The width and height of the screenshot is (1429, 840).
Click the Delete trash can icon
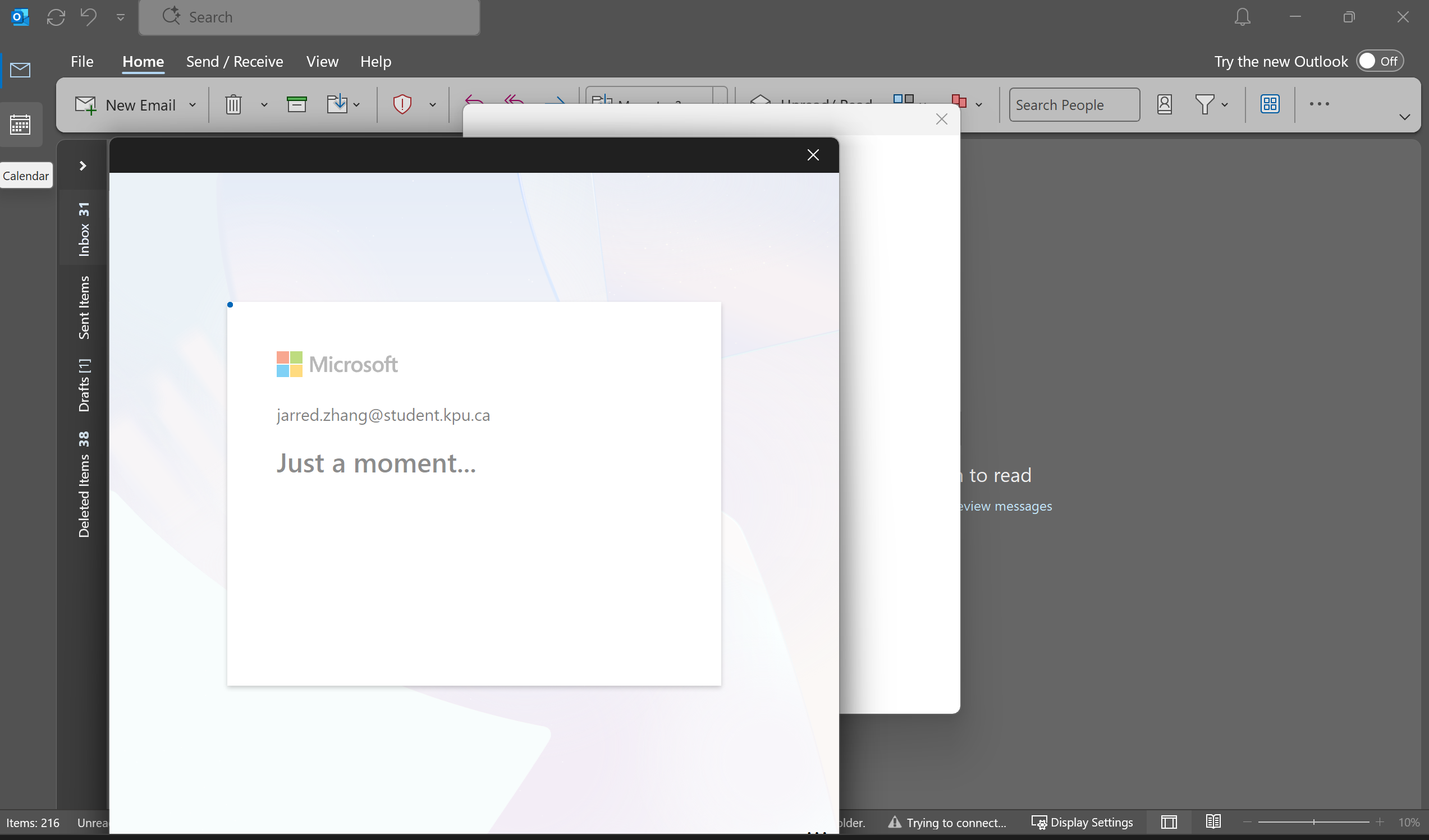(233, 105)
